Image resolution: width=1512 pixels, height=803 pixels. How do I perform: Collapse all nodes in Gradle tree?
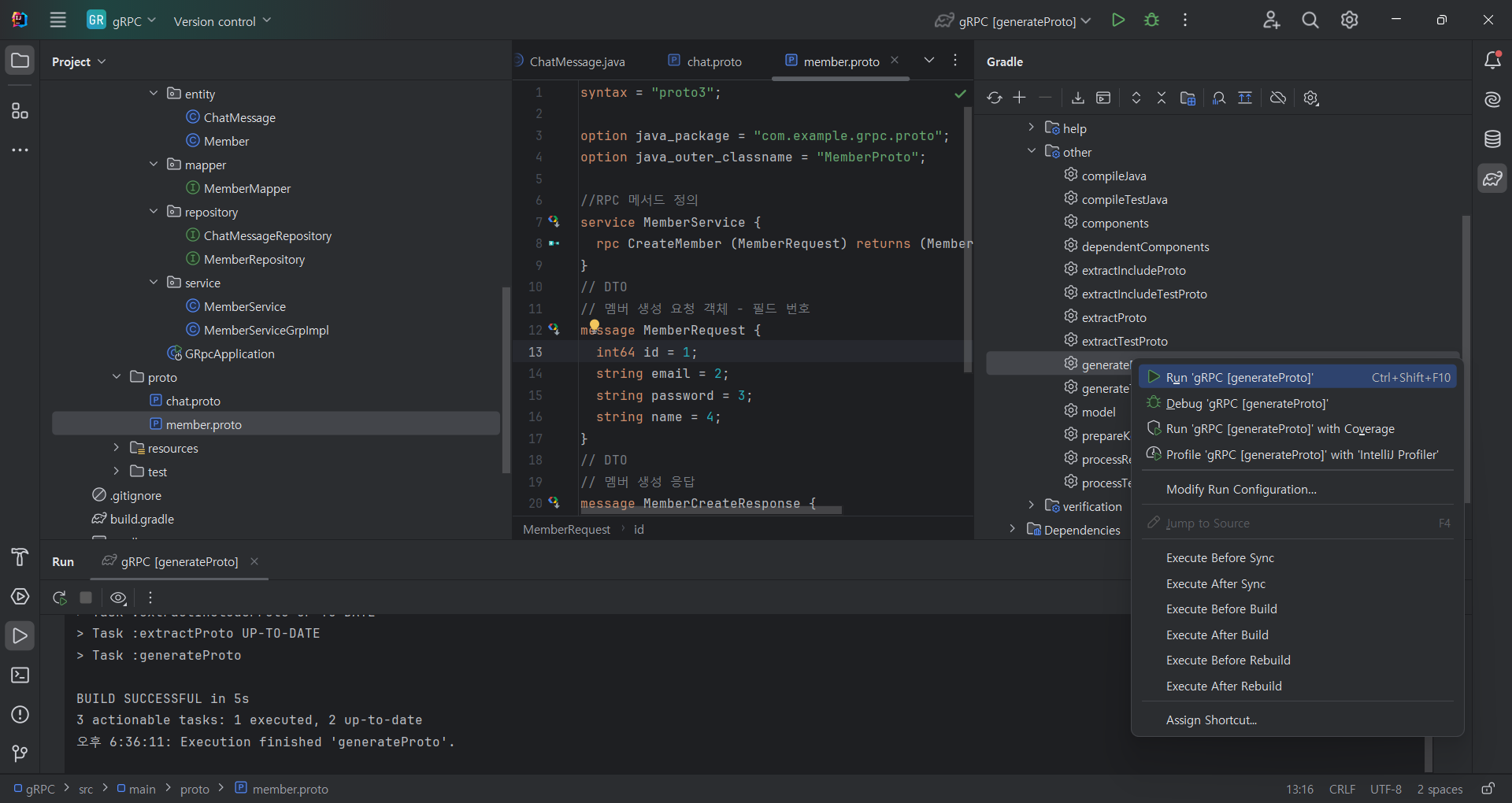(1162, 98)
